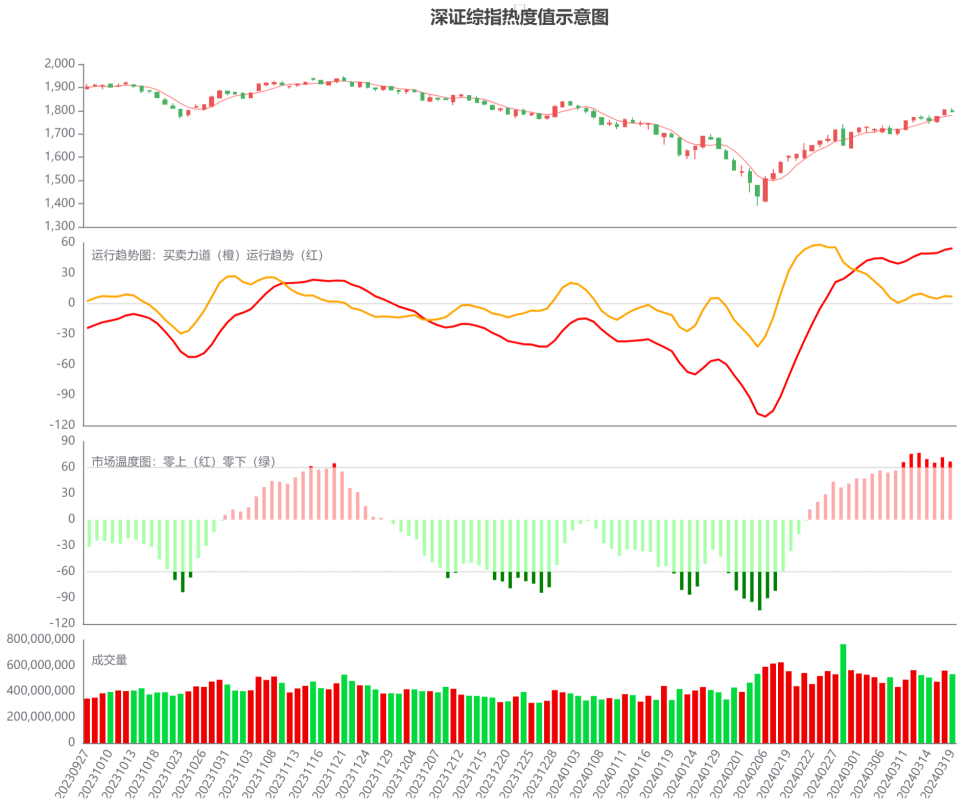Click the -120 label on temperature chart axis

click(x=62, y=623)
